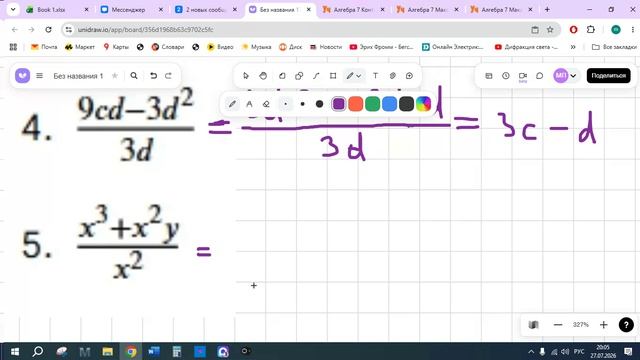640x360 pixels.
Task: Open the custom rainbow color picker
Action: [423, 104]
